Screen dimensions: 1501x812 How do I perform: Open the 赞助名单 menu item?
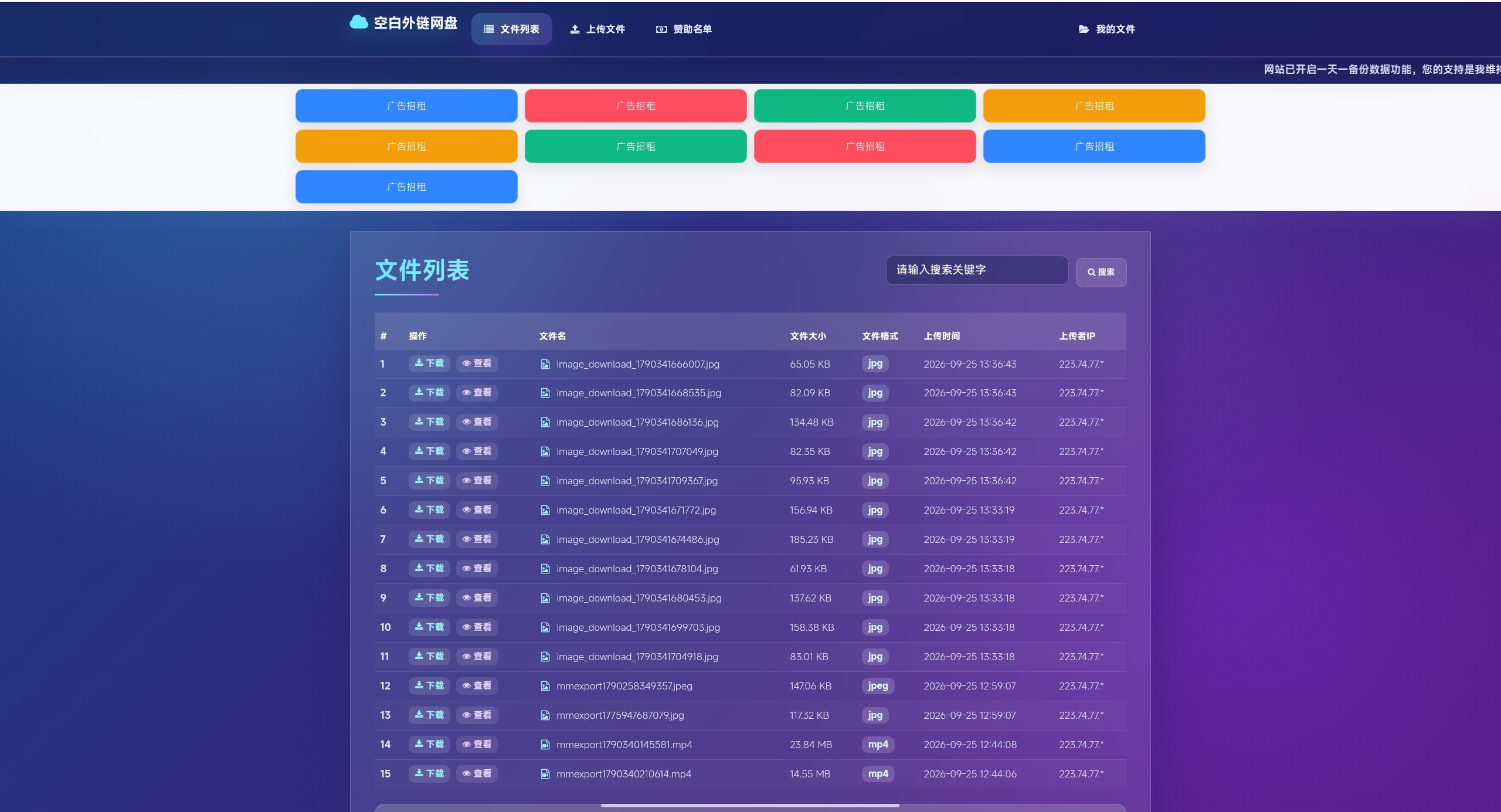click(x=684, y=29)
